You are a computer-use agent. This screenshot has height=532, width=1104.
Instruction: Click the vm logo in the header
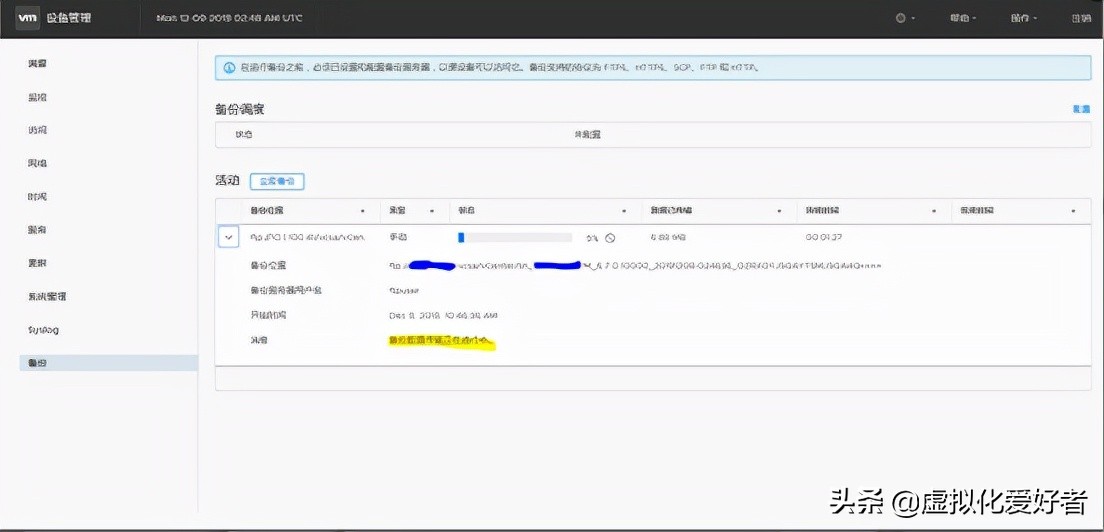(27, 18)
